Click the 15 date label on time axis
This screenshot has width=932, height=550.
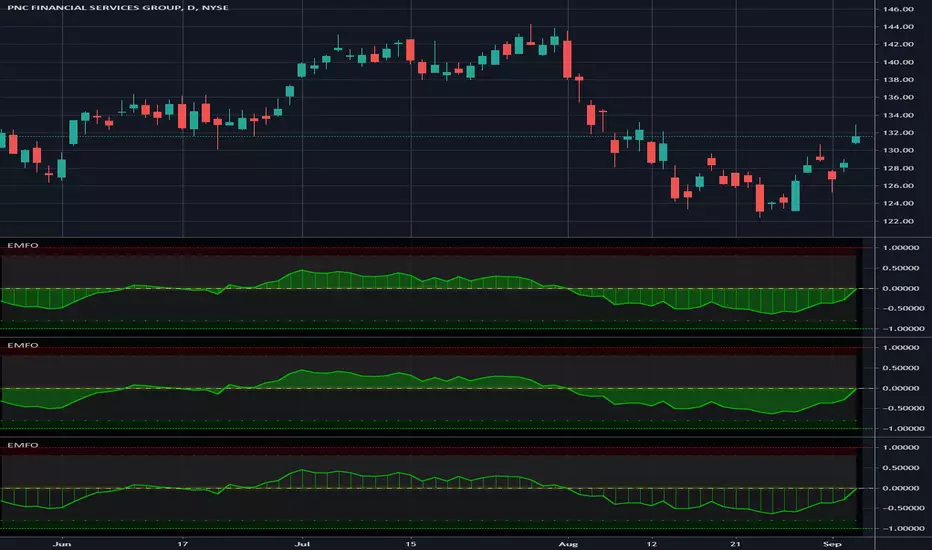[x=411, y=543]
